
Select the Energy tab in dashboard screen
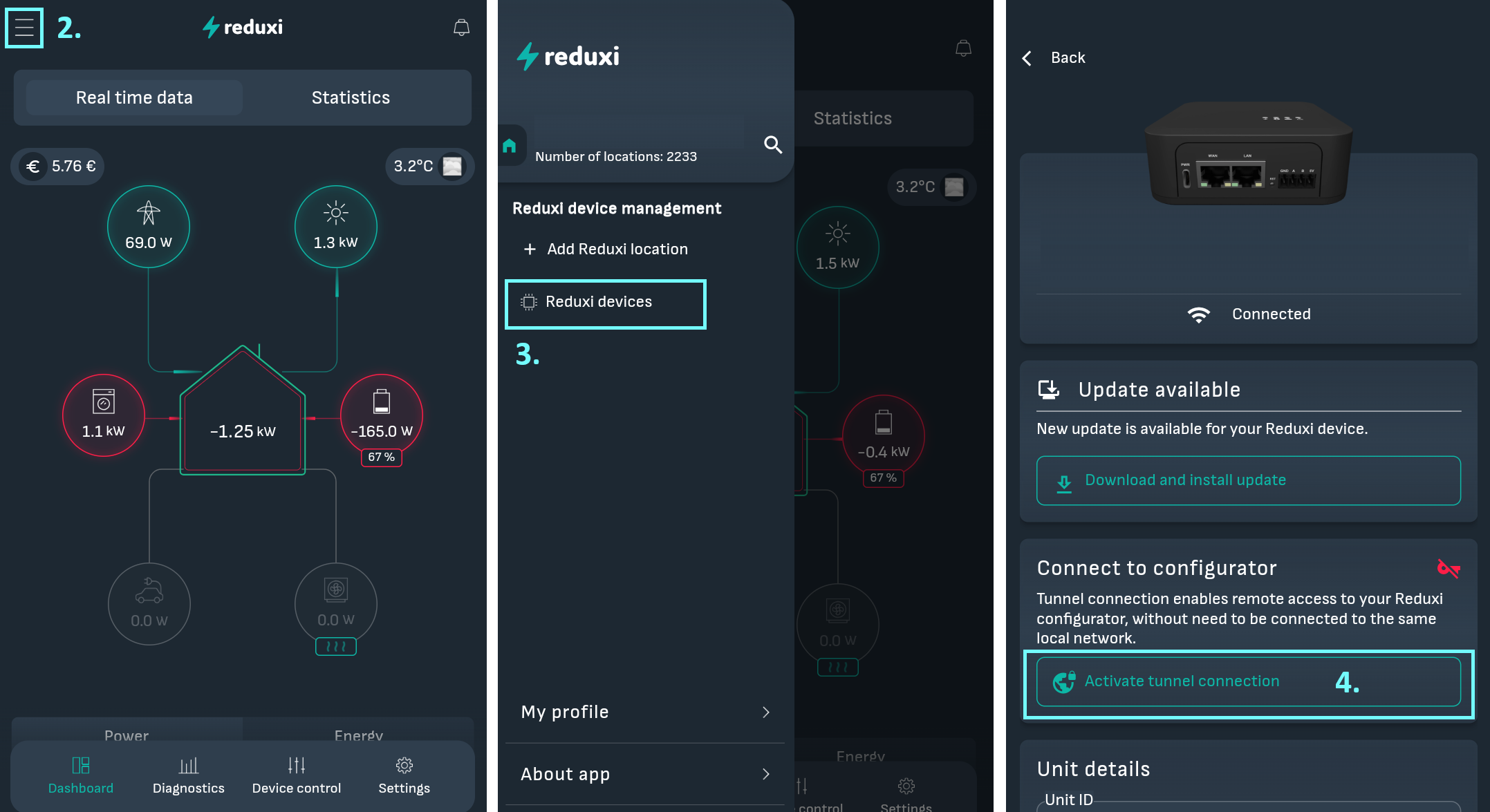[359, 735]
